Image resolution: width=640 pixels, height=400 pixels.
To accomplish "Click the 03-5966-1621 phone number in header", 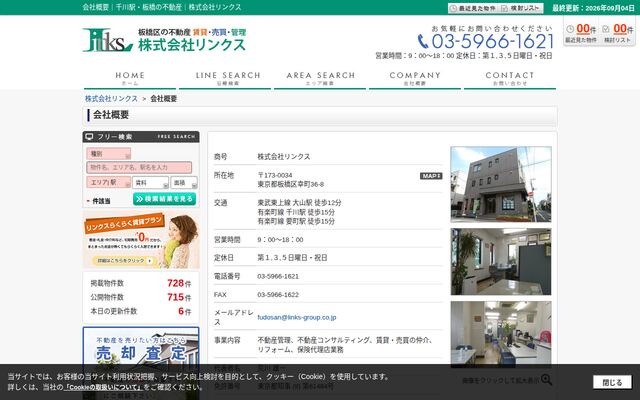I will point(493,41).
